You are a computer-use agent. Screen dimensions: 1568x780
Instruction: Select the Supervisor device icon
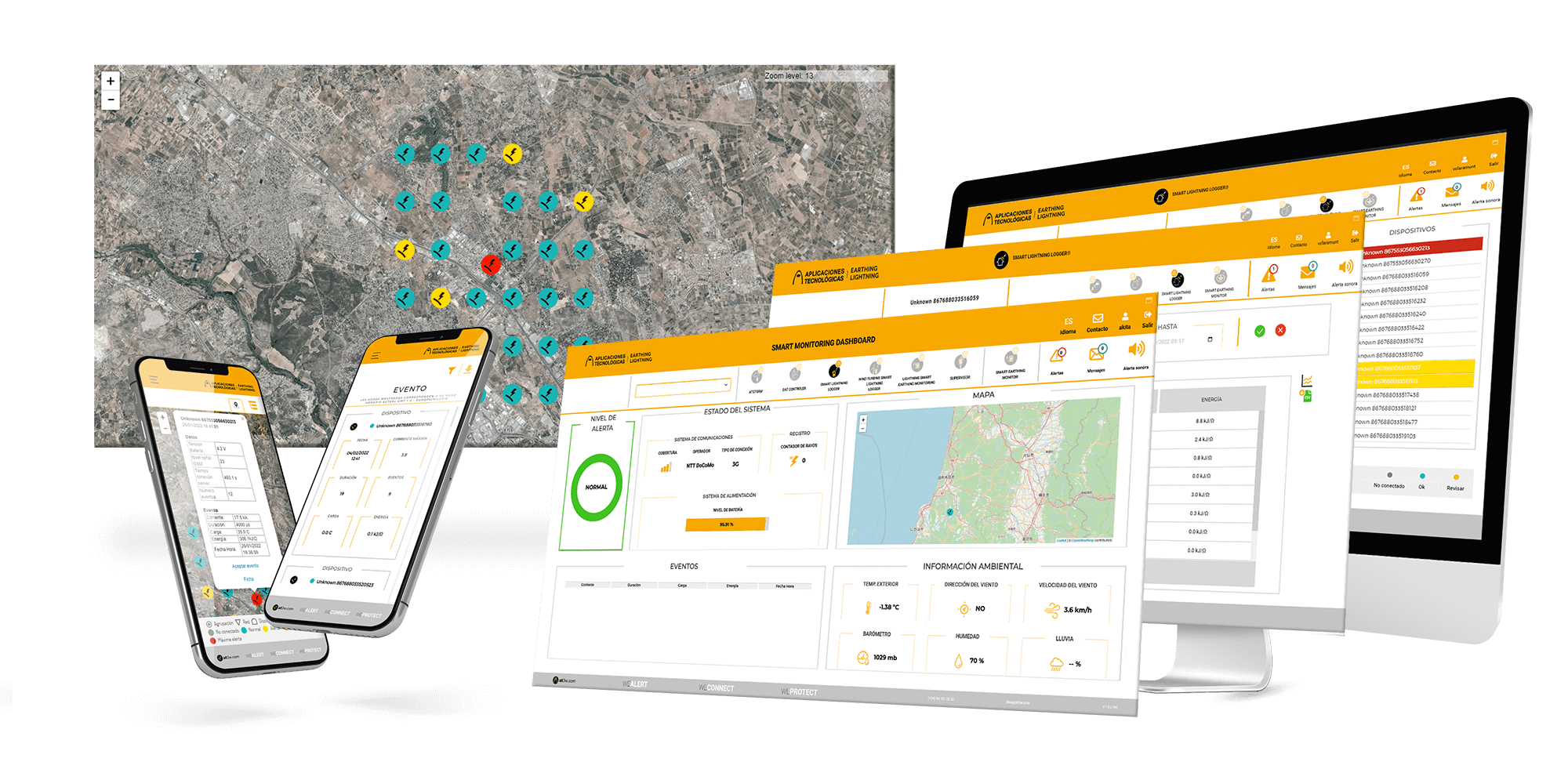click(960, 361)
